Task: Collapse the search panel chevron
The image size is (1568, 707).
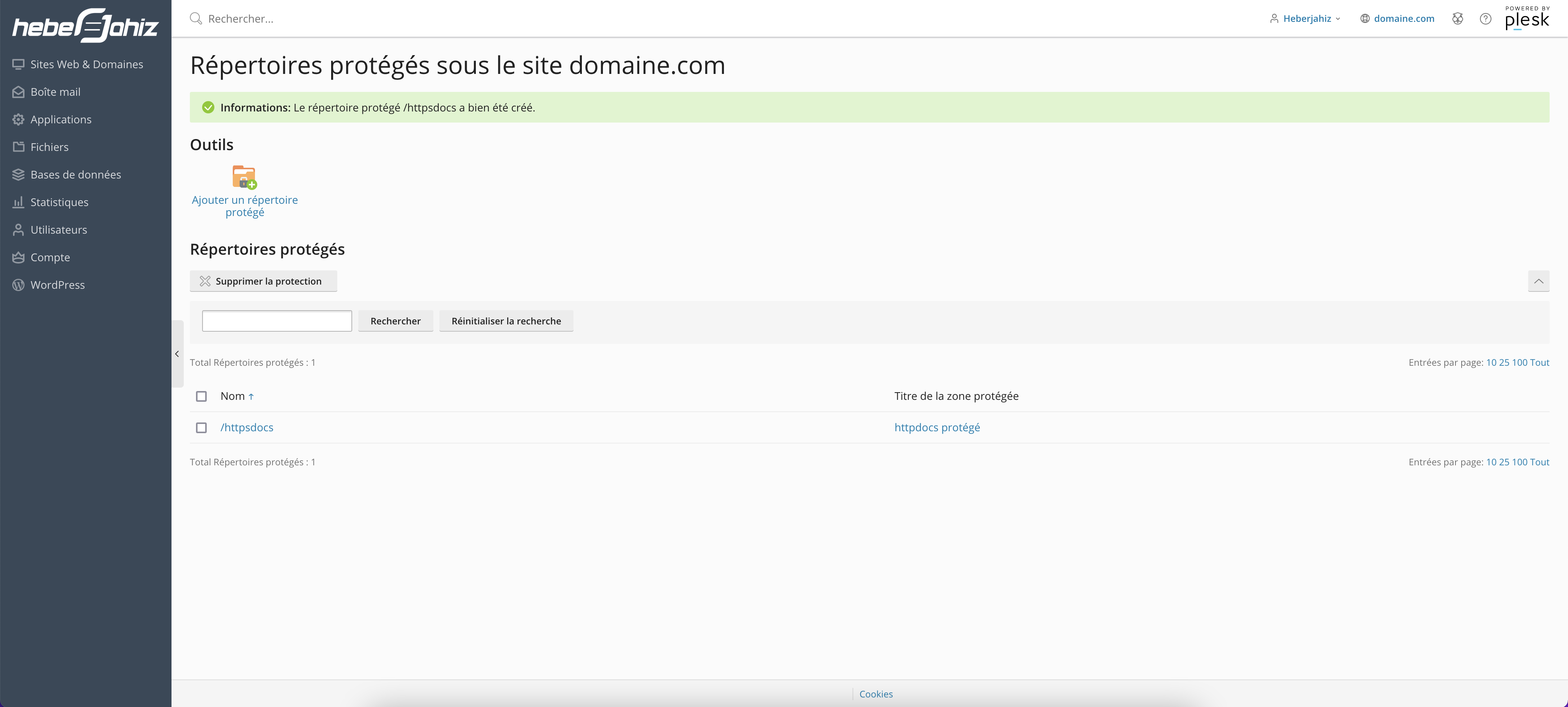Action: [x=1539, y=281]
